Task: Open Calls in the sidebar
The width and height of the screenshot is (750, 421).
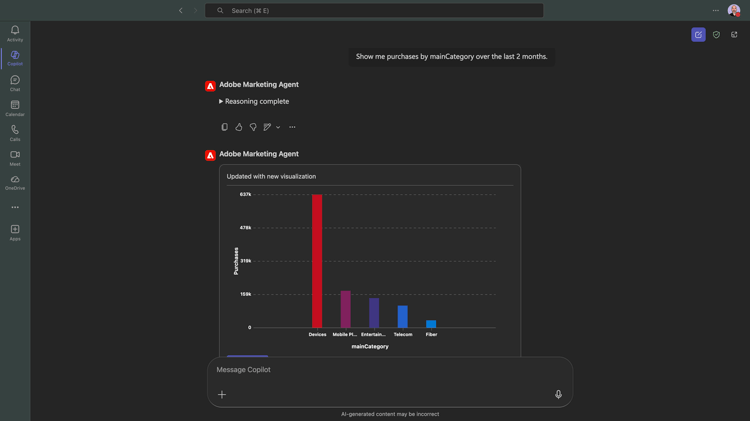Action: click(x=15, y=133)
